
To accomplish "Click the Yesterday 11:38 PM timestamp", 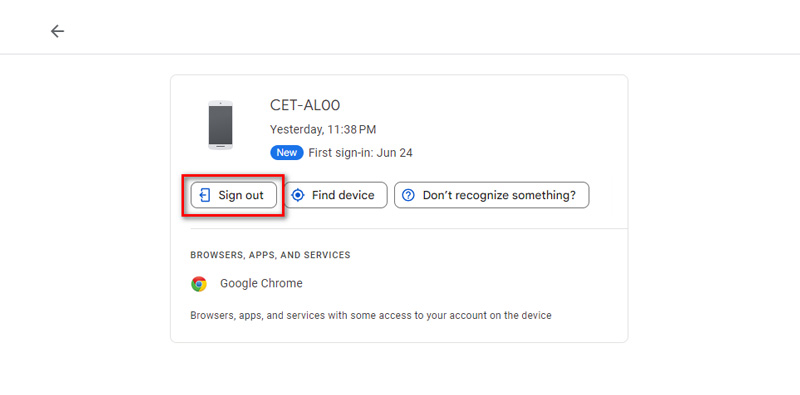I will coord(323,130).
